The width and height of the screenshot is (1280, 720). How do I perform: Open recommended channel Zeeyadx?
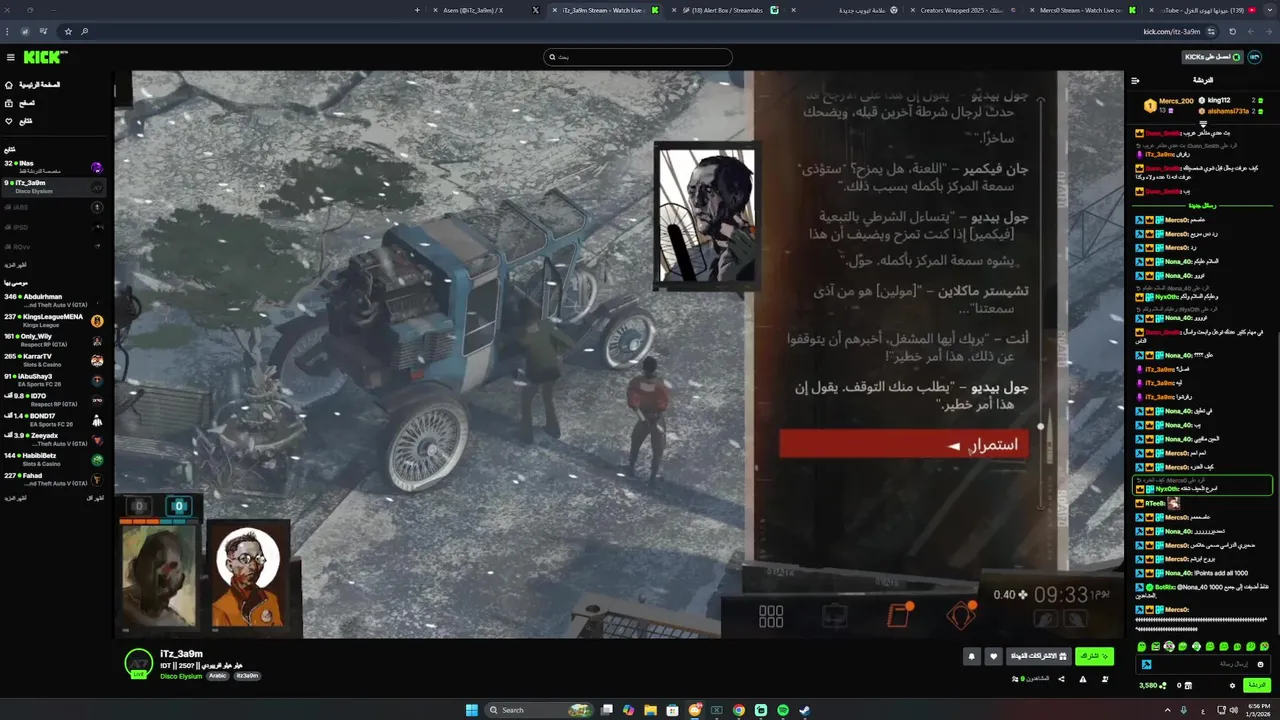[x=55, y=440]
